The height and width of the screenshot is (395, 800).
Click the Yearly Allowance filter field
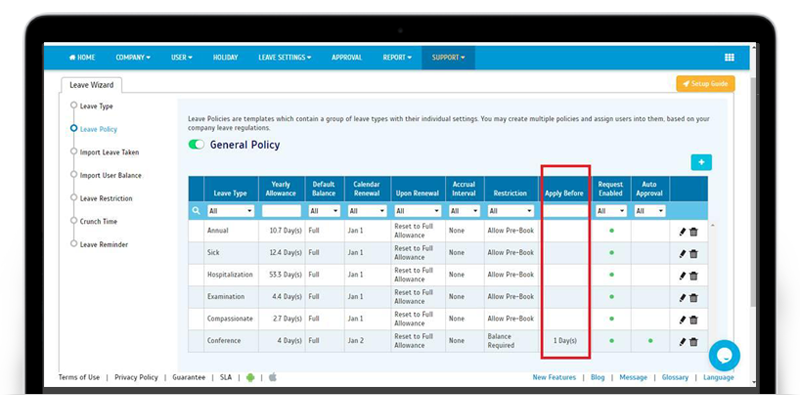[x=282, y=211]
